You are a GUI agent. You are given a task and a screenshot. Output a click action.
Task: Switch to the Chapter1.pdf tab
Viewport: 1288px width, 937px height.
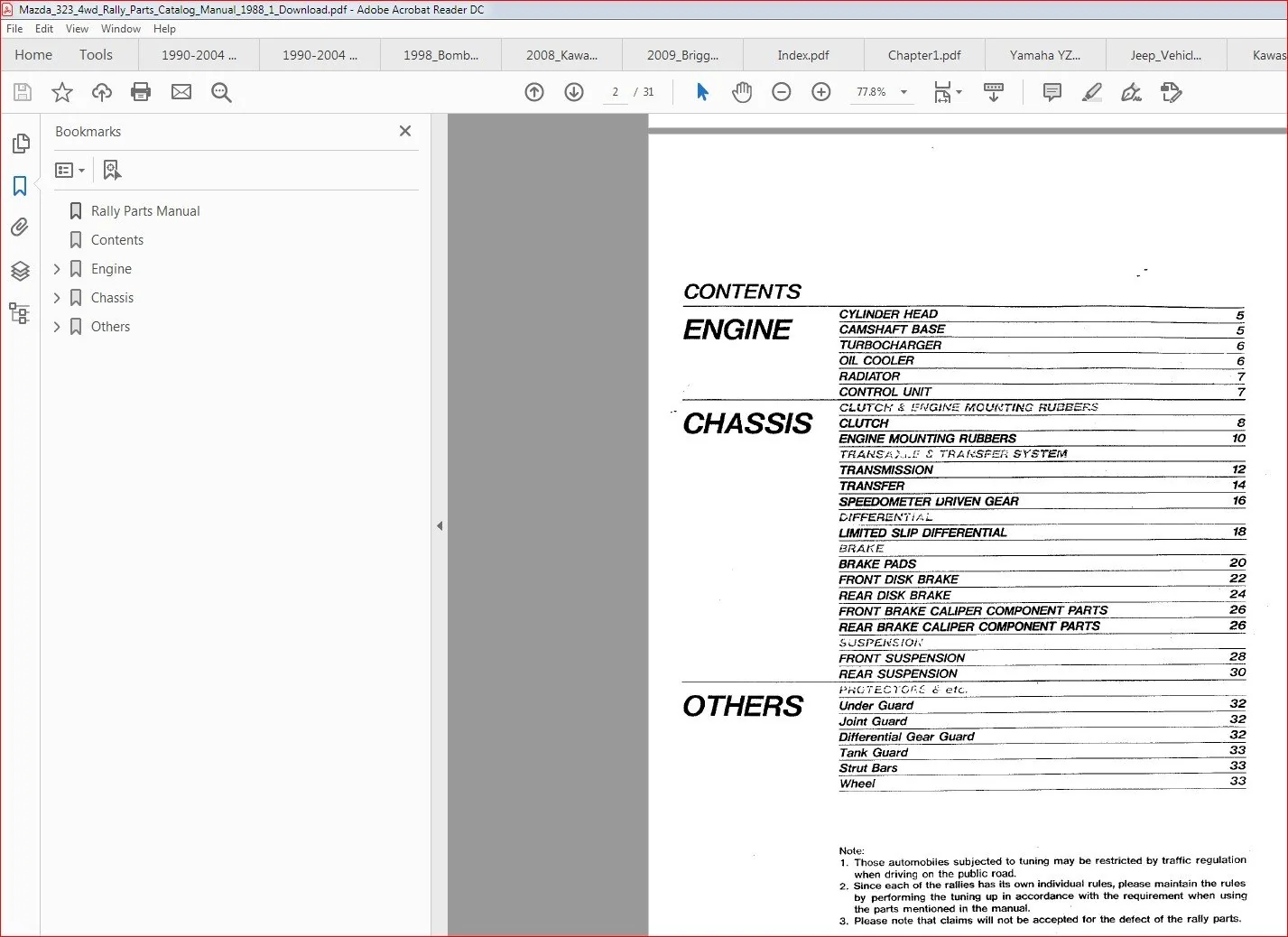[924, 55]
